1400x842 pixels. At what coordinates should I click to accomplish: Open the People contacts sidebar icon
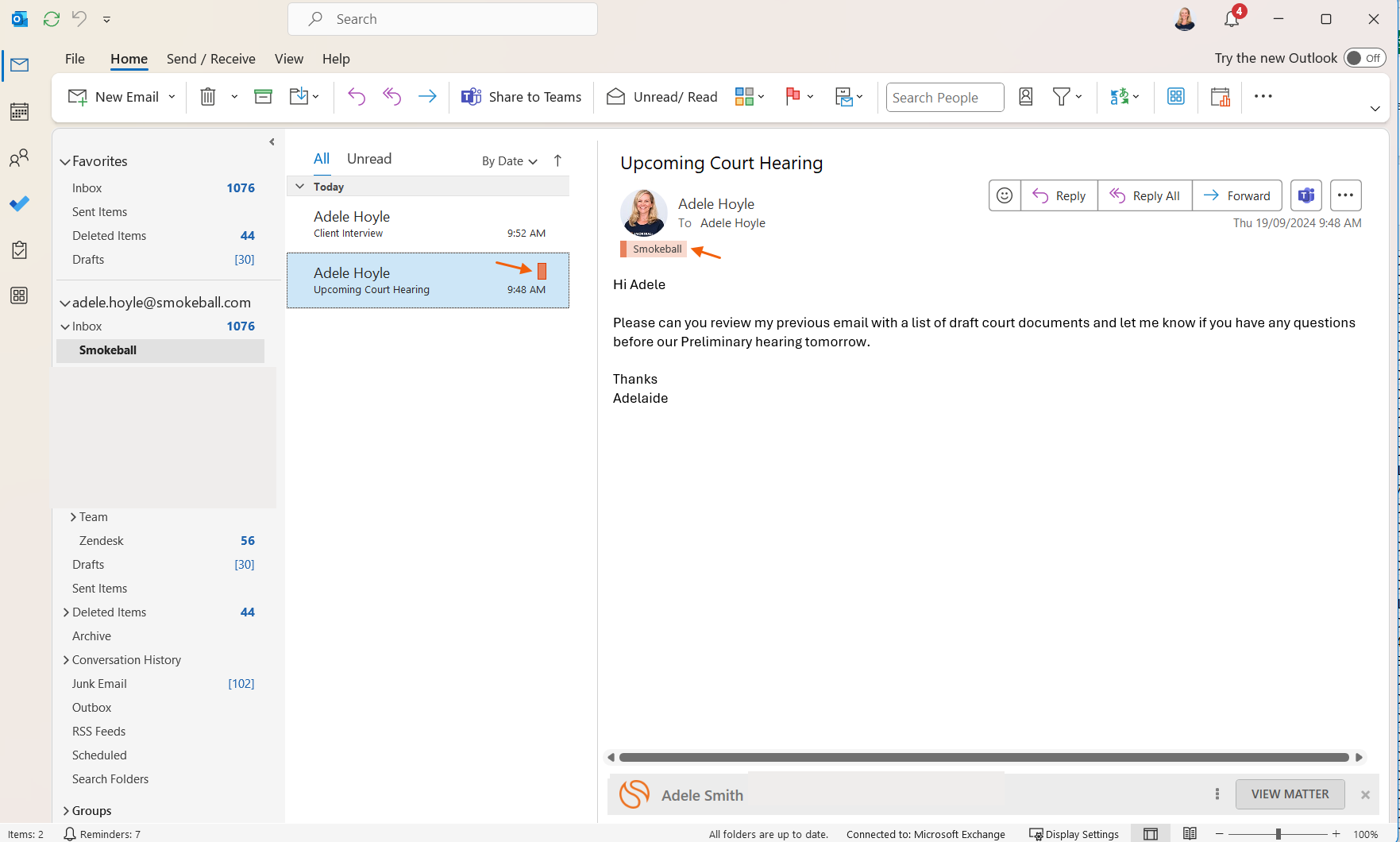point(19,158)
